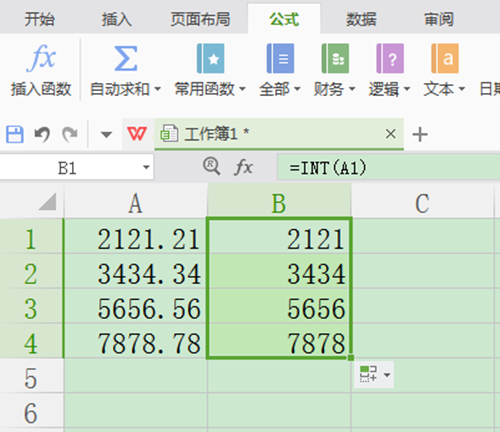500x432 pixels.
Task: Open the quick access toolbar customize arrow
Action: [x=106, y=135]
